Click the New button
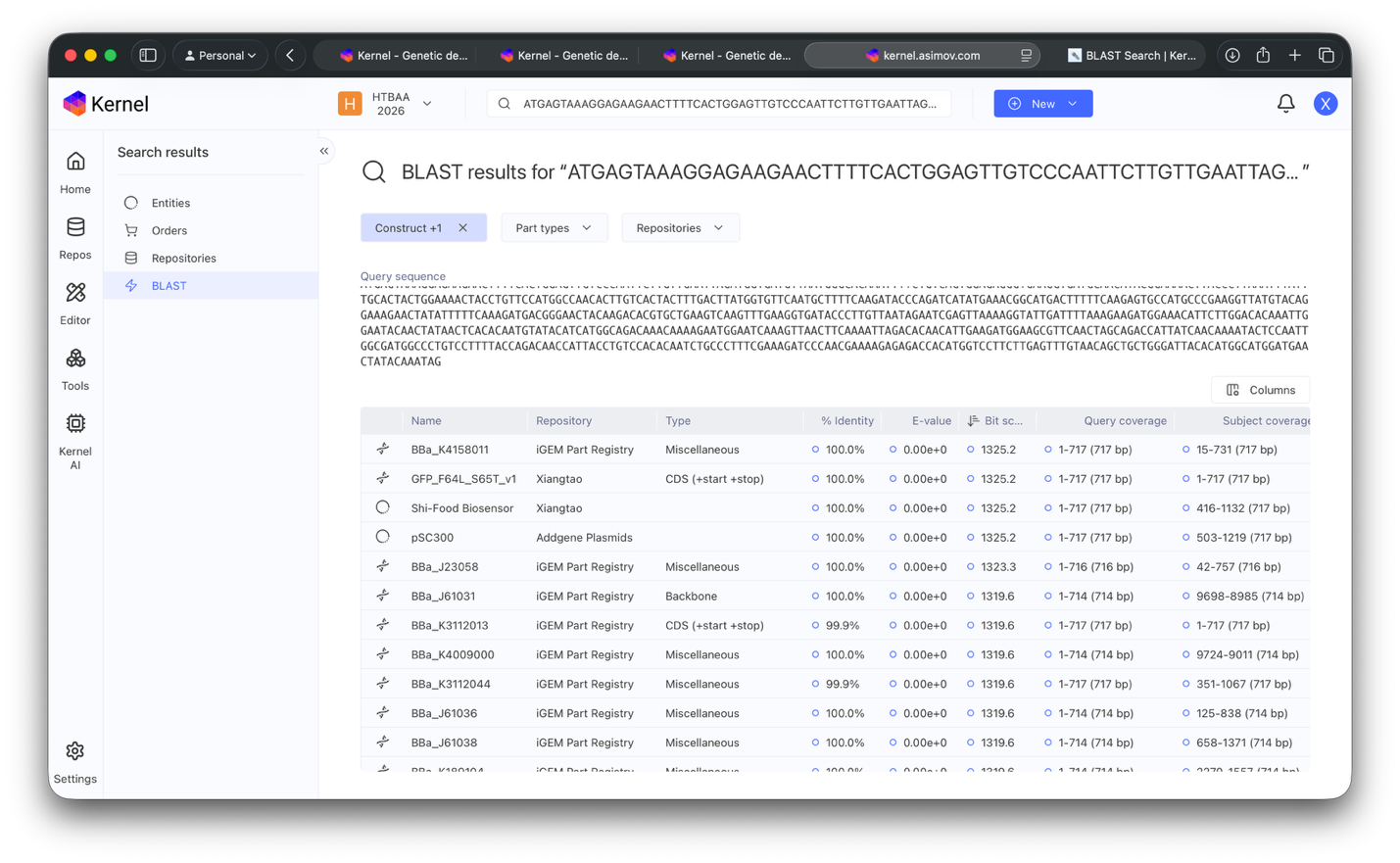The height and width of the screenshot is (863, 1400). click(x=1042, y=104)
